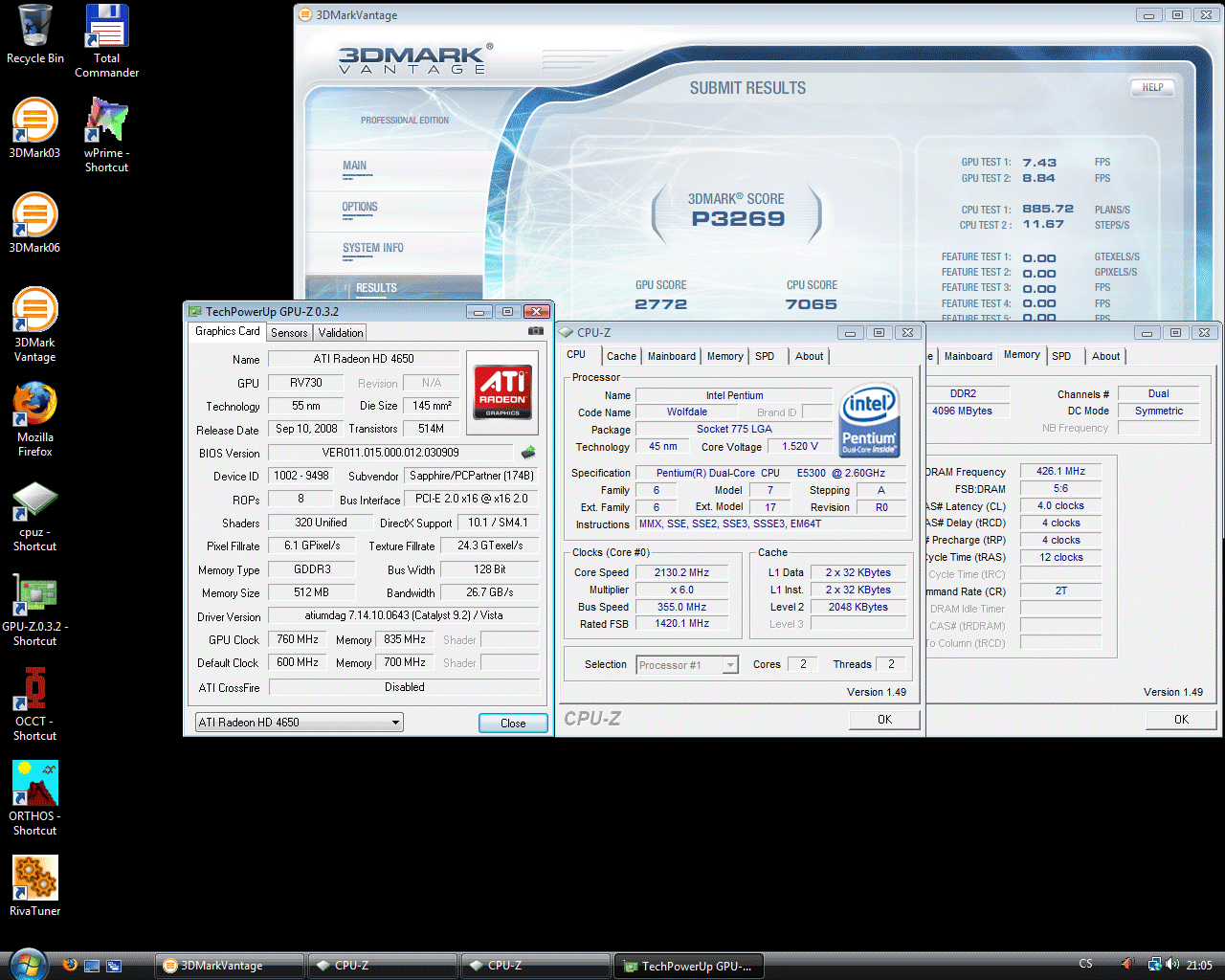Image resolution: width=1225 pixels, height=980 pixels.
Task: Click the 3DMarkVantage taskbar button
Action: pos(231,966)
